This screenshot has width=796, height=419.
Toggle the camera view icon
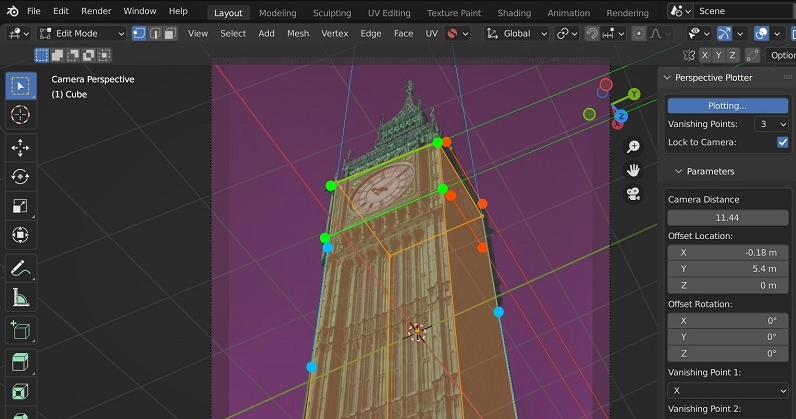tap(633, 194)
